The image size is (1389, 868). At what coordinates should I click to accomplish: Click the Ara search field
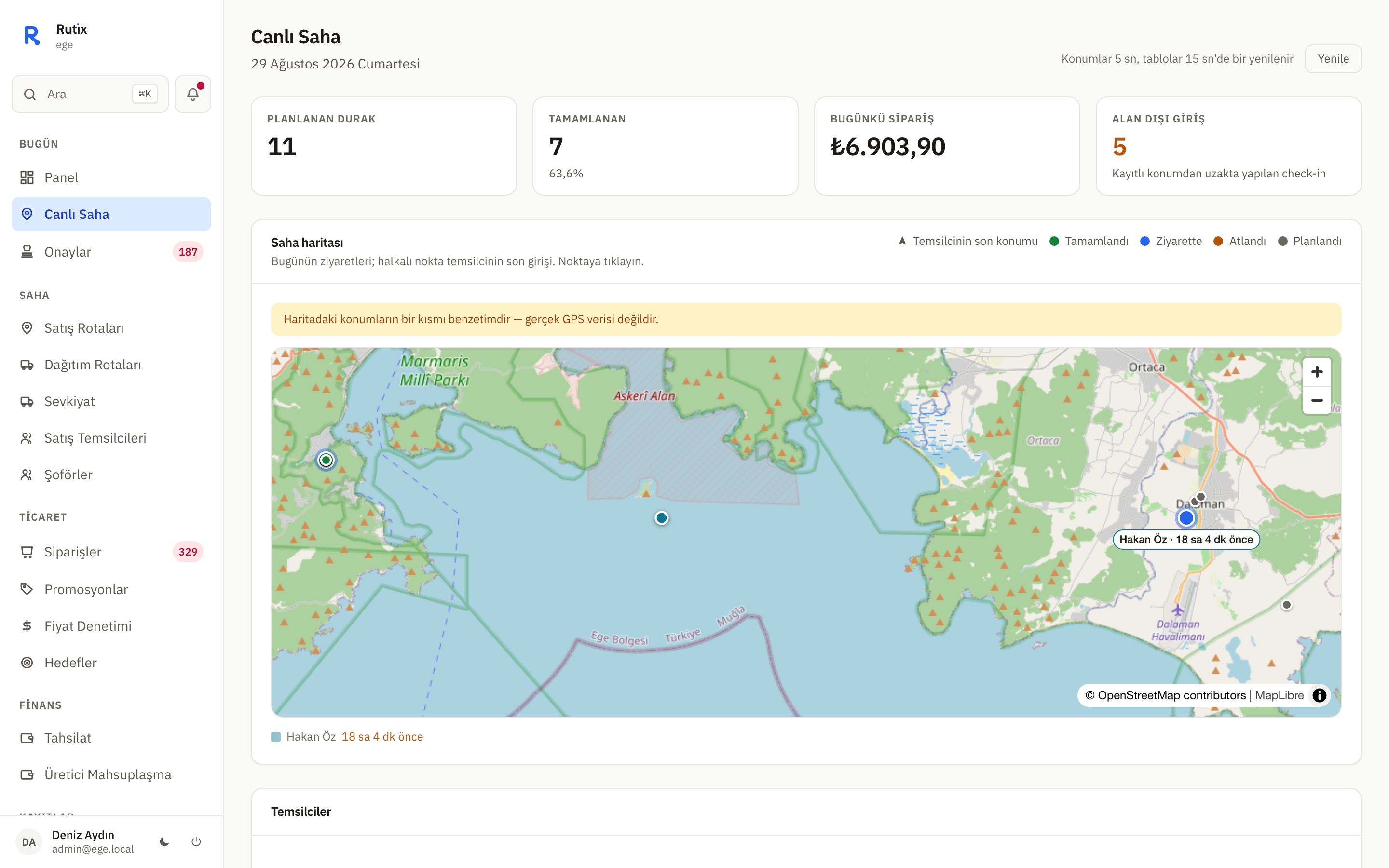90,94
